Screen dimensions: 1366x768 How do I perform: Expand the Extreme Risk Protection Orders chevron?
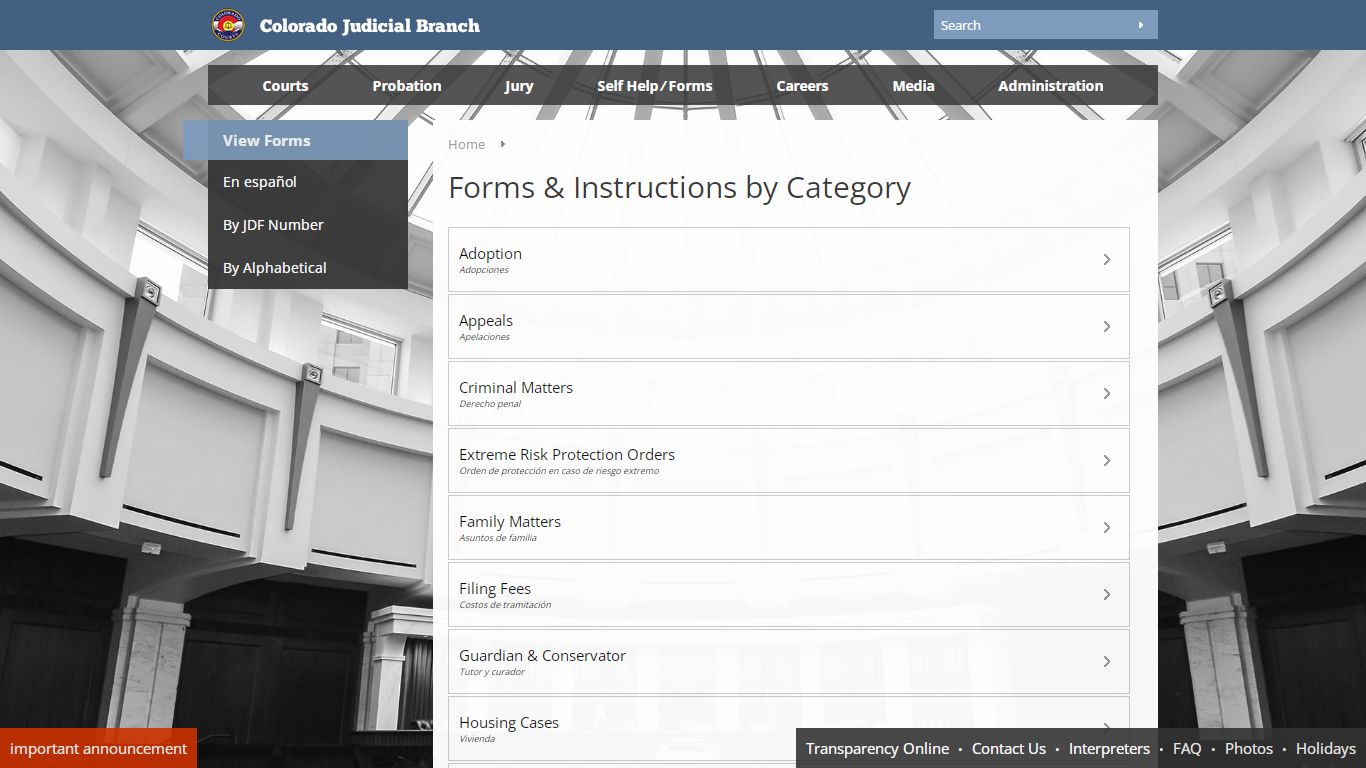pos(1107,460)
